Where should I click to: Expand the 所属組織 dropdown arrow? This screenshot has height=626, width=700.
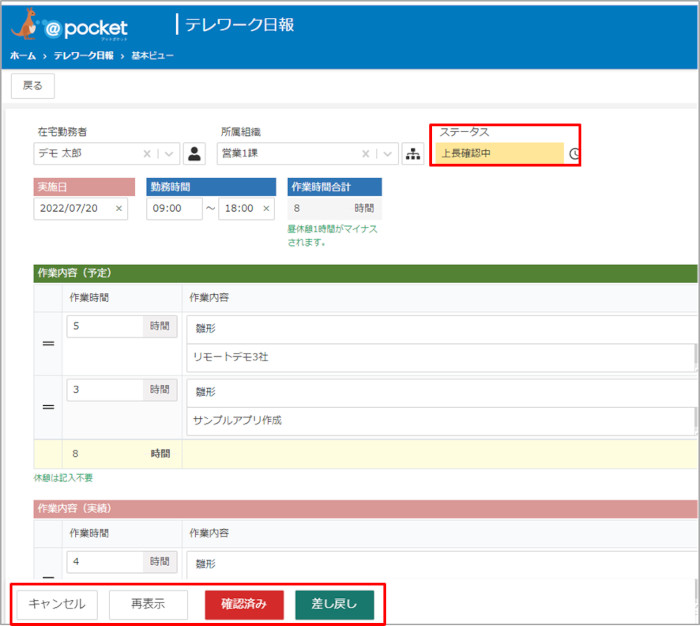click(388, 154)
